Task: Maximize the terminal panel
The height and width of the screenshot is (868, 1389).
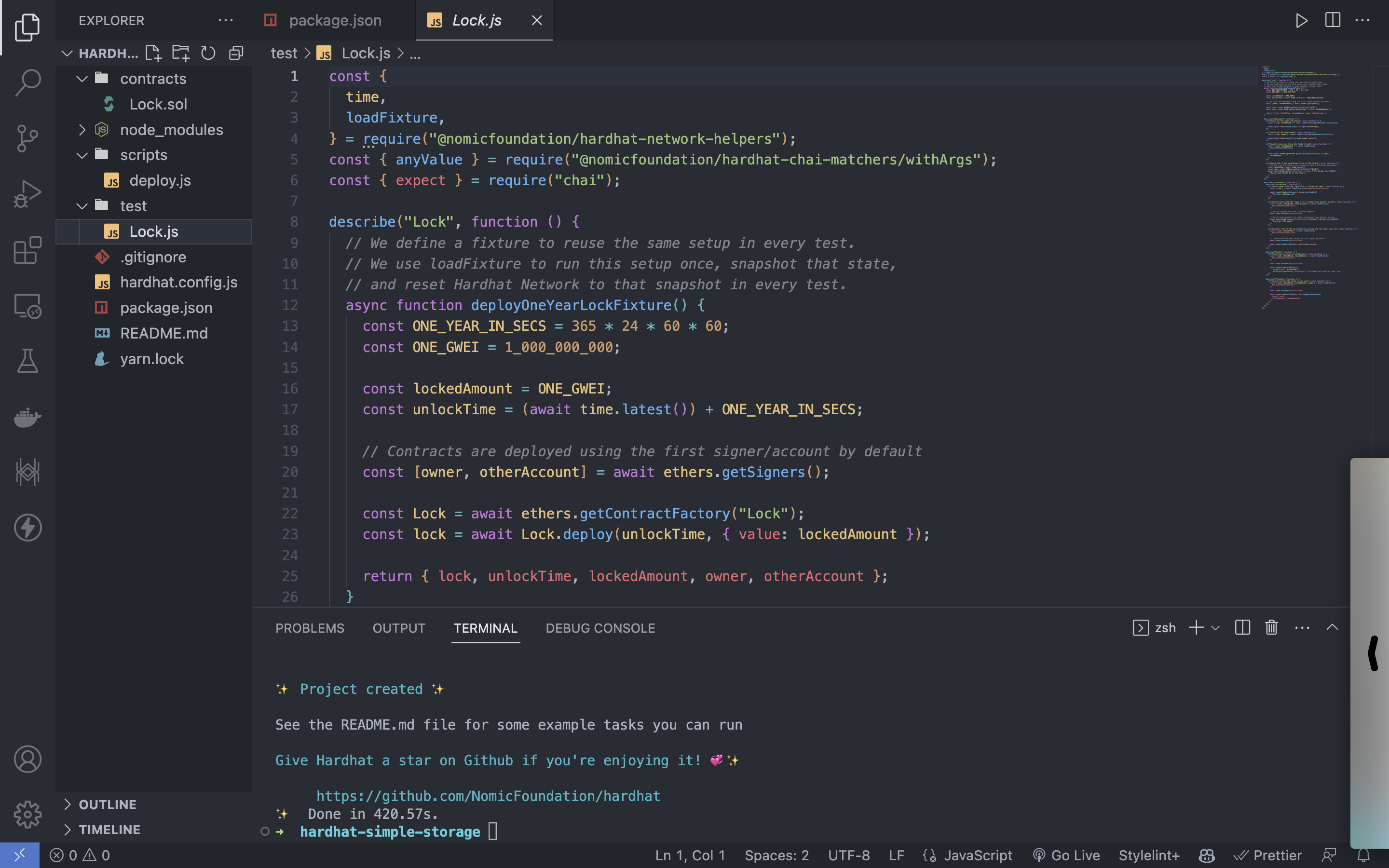Action: click(x=1332, y=627)
